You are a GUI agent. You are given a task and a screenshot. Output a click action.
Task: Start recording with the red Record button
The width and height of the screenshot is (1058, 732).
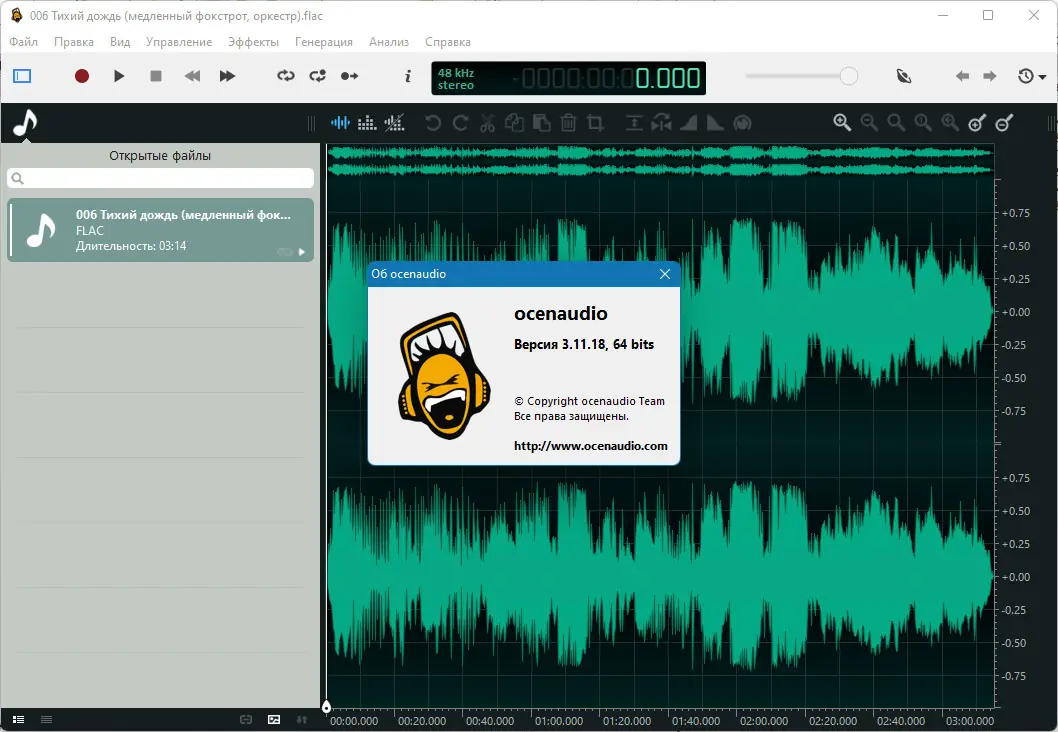tap(82, 76)
